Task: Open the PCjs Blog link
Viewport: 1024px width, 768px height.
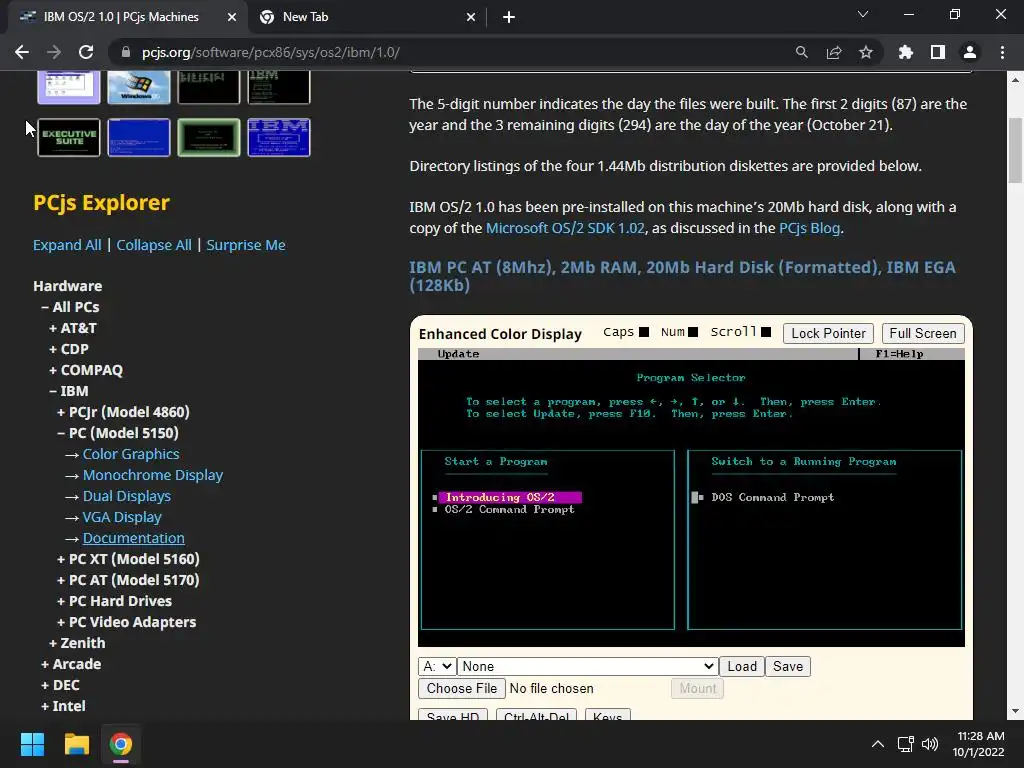Action: pos(809,228)
